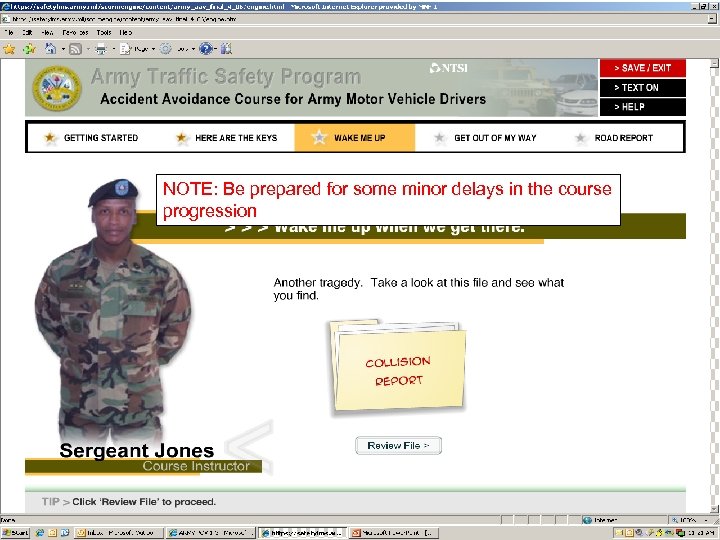Click the Home icon in toolbar
This screenshot has width=720, height=540.
pos(51,49)
